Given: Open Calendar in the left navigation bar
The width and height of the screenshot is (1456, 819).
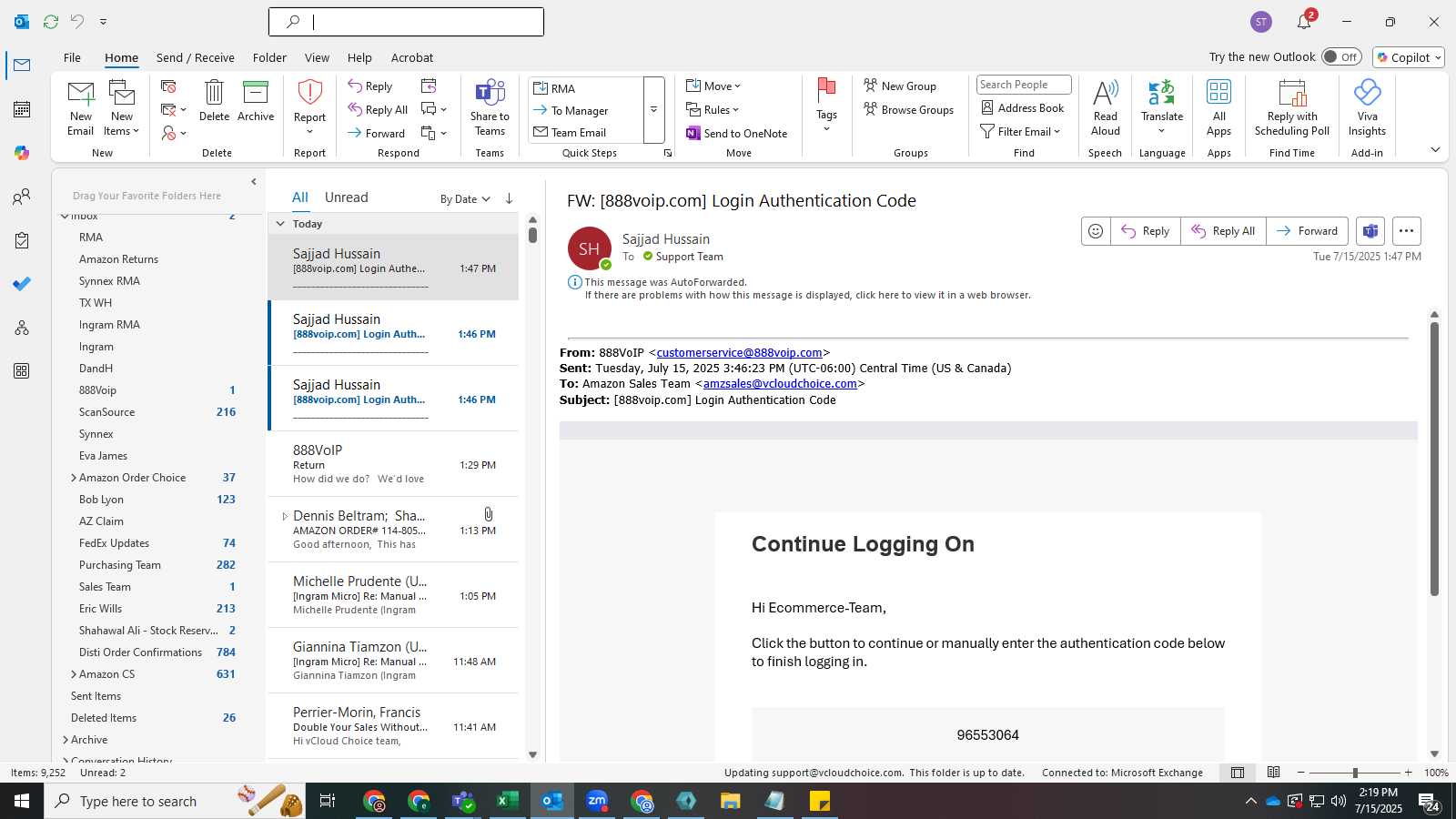Looking at the screenshot, I should pyautogui.click(x=22, y=109).
